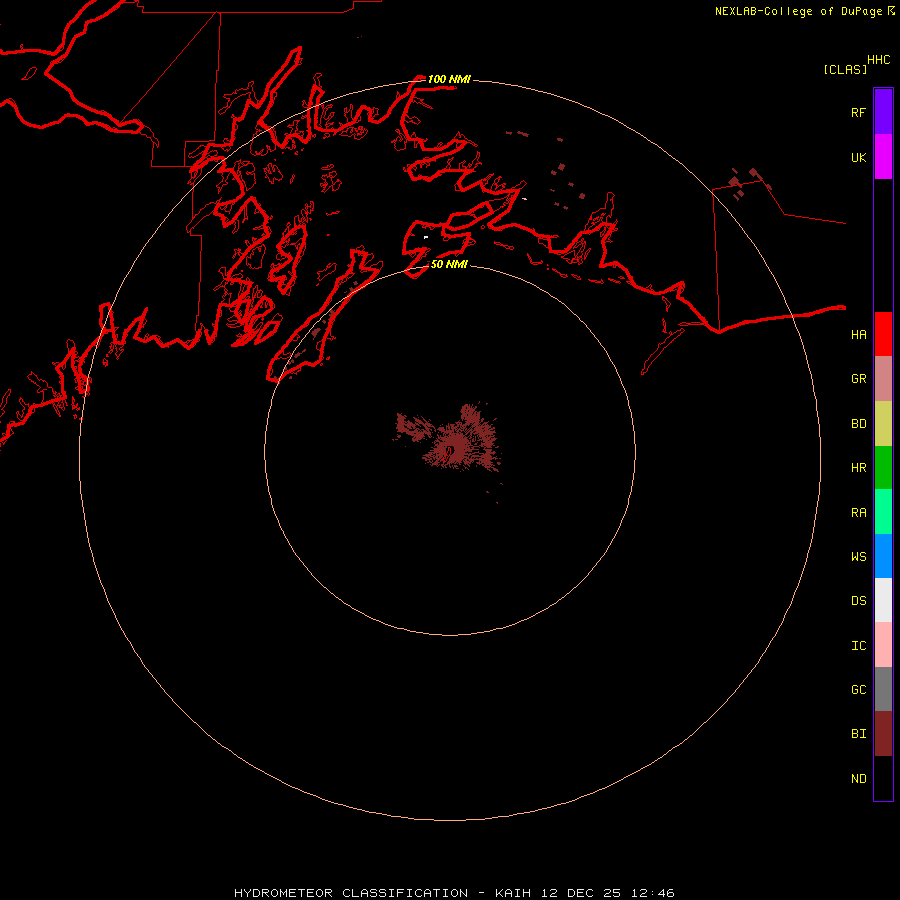Click the 100 NMI range ring label
The width and height of the screenshot is (900, 900).
click(449, 79)
